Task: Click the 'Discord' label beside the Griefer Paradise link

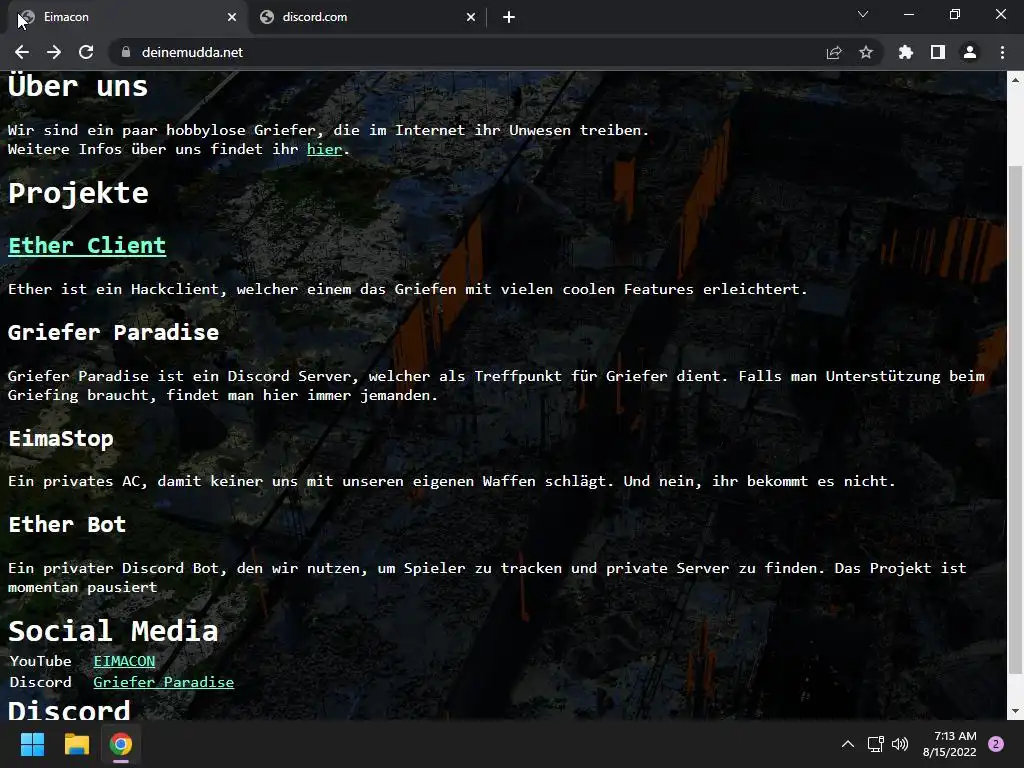Action: [40, 682]
